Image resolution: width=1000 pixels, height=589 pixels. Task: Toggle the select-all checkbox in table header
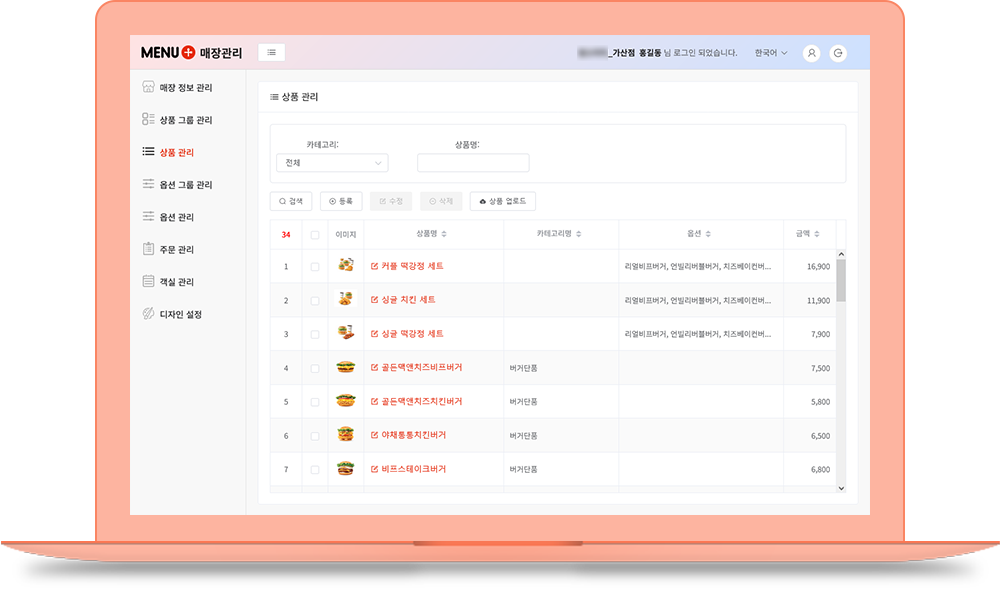coord(315,235)
